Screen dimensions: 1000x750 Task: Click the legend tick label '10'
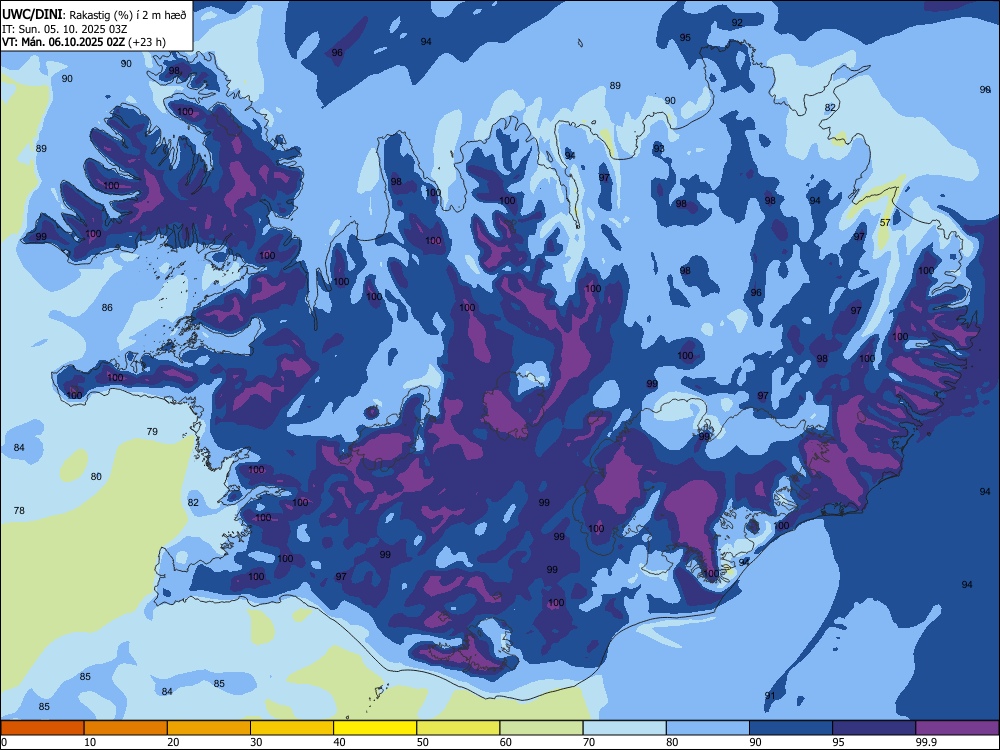[90, 742]
